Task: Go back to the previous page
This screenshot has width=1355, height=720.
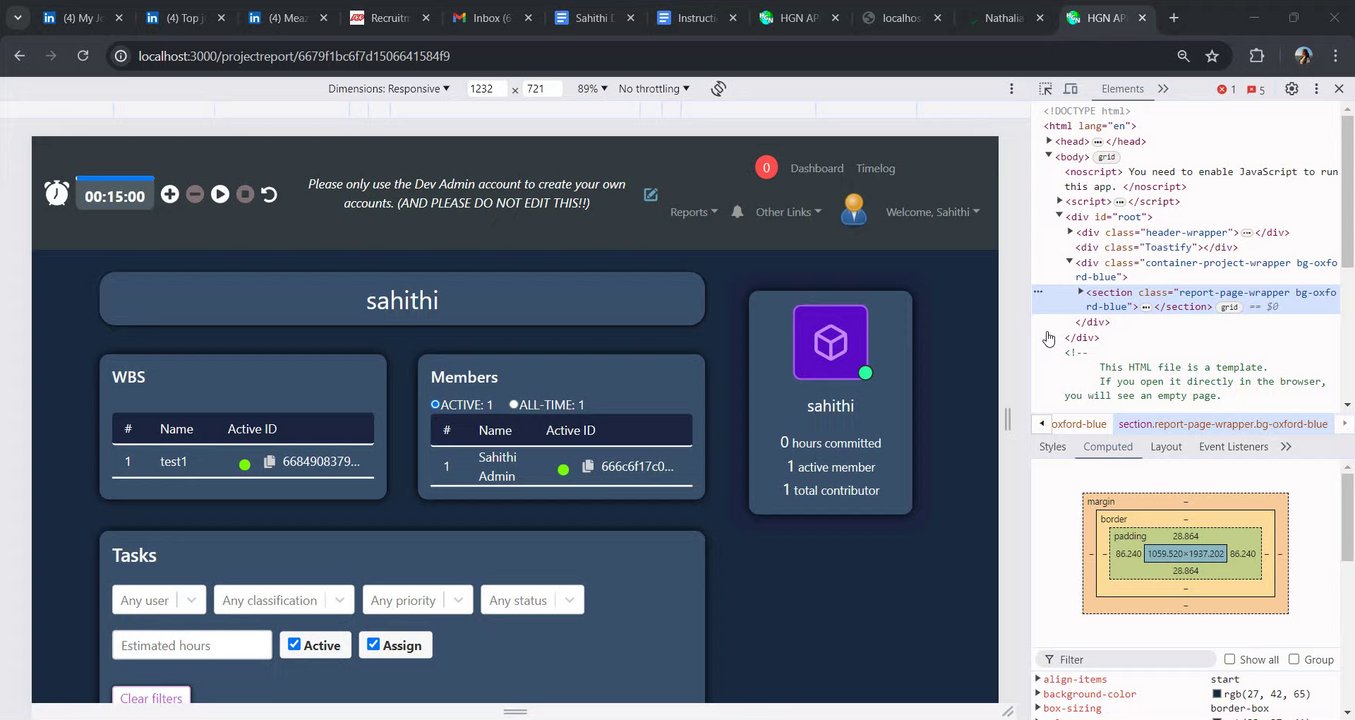Action: [x=19, y=56]
